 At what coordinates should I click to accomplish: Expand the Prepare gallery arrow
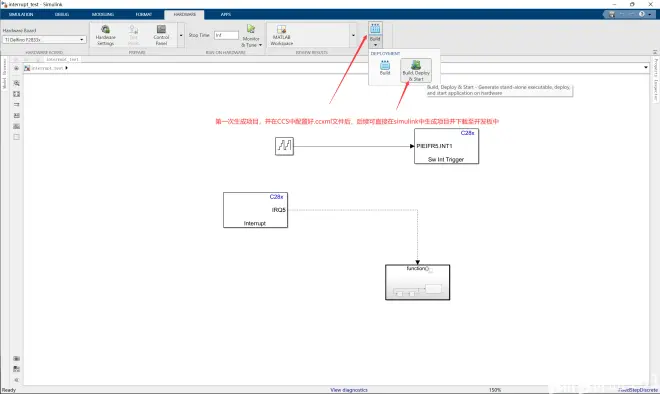pos(181,35)
